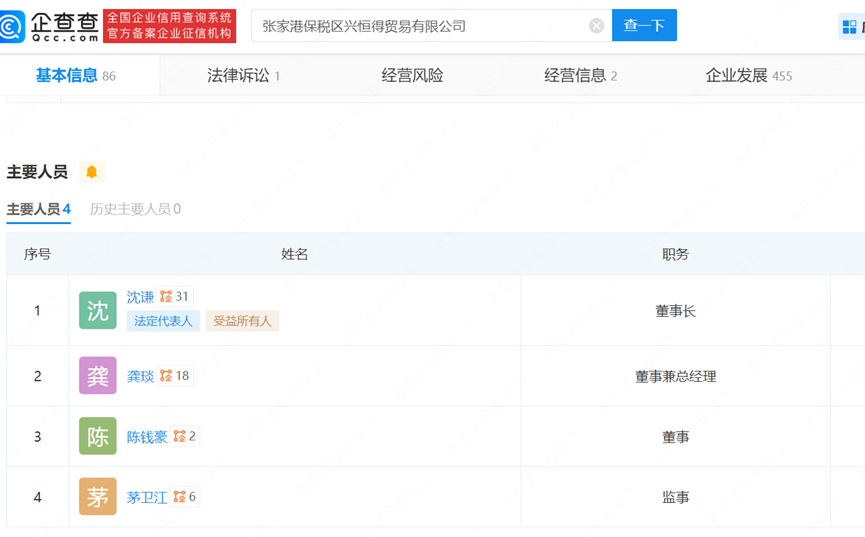This screenshot has height=537, width=865.
Task: Click the 受益所有人 tag
Action: click(242, 321)
